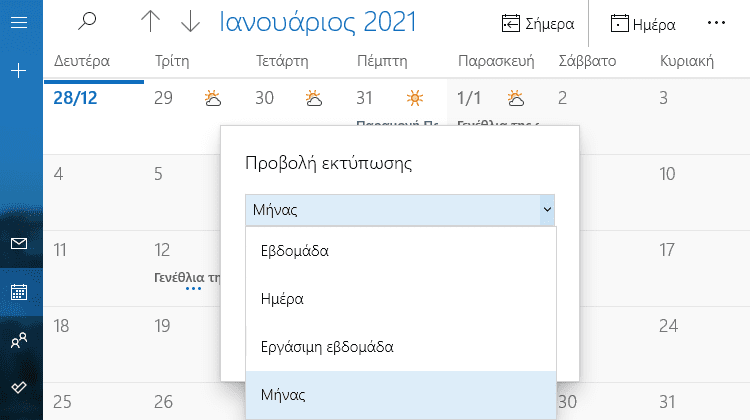The width and height of the screenshot is (750, 420).
Task: Choose Εβδομάδα from the dropdown list
Action: click(401, 251)
